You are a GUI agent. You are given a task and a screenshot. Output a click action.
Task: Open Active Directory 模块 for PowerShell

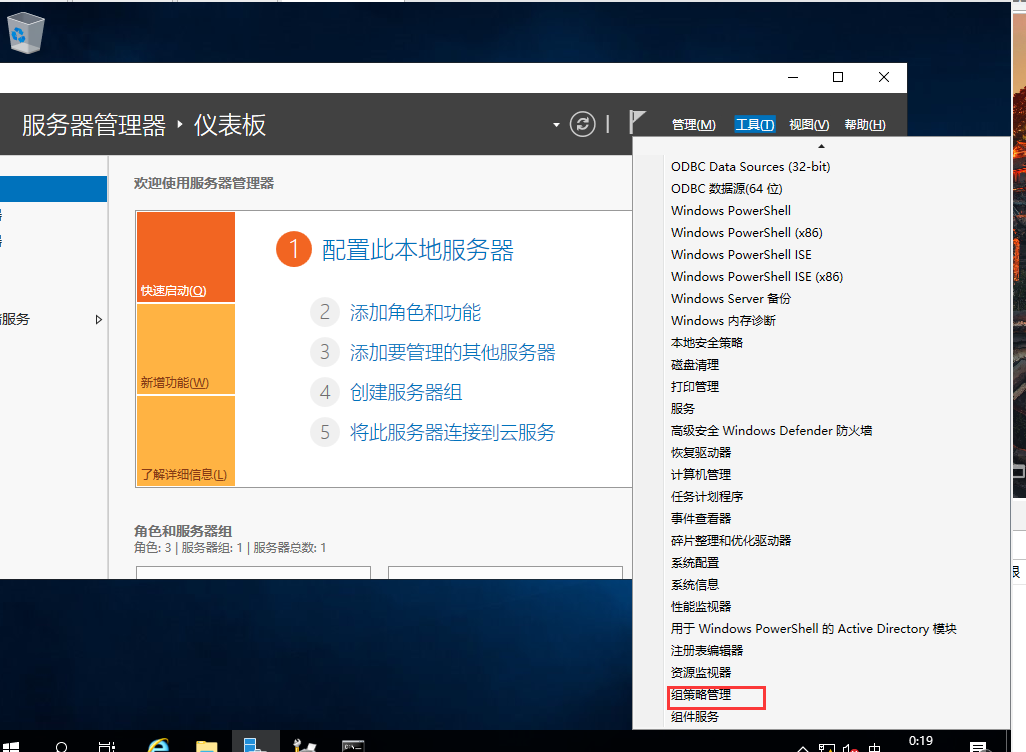coord(813,628)
